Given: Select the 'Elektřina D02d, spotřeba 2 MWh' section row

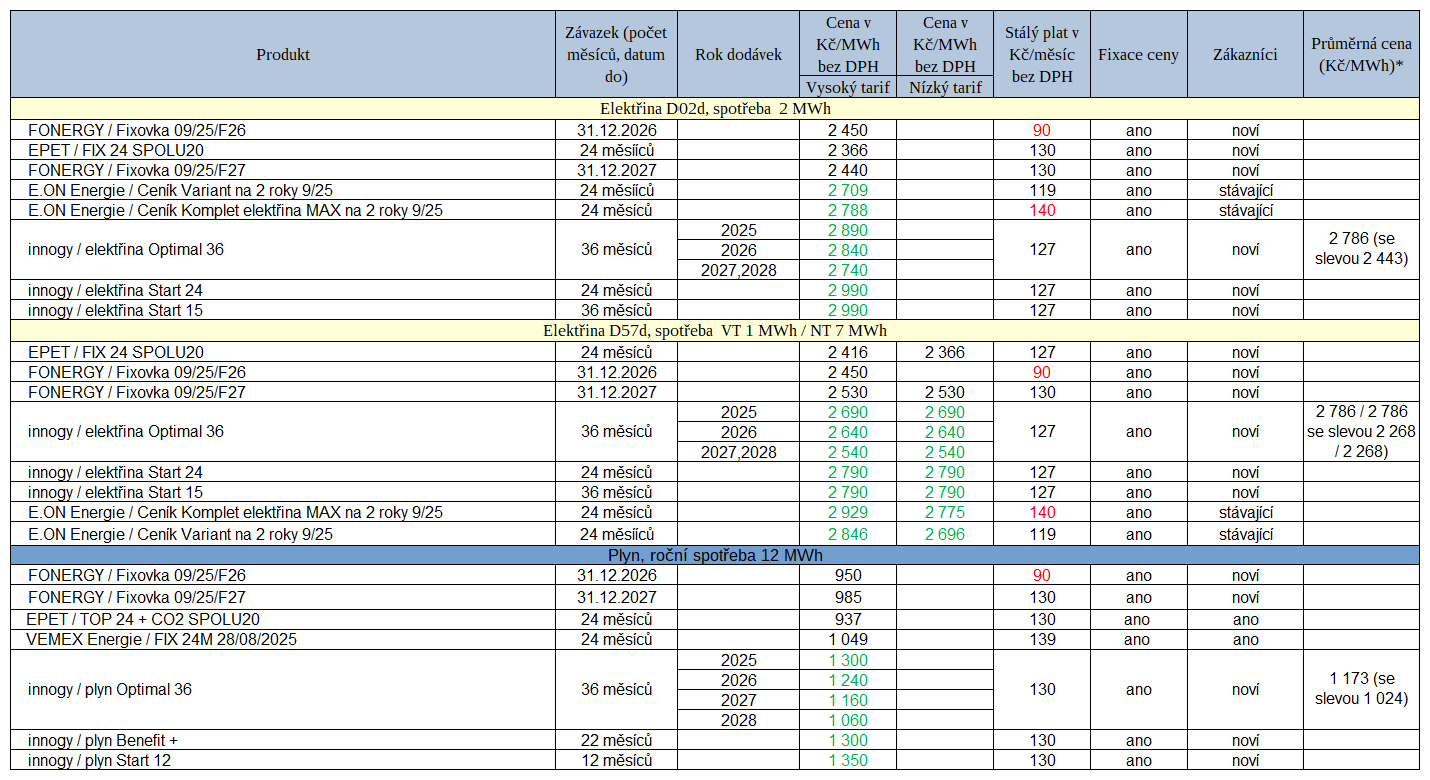Looking at the screenshot, I should pyautogui.click(x=715, y=108).
